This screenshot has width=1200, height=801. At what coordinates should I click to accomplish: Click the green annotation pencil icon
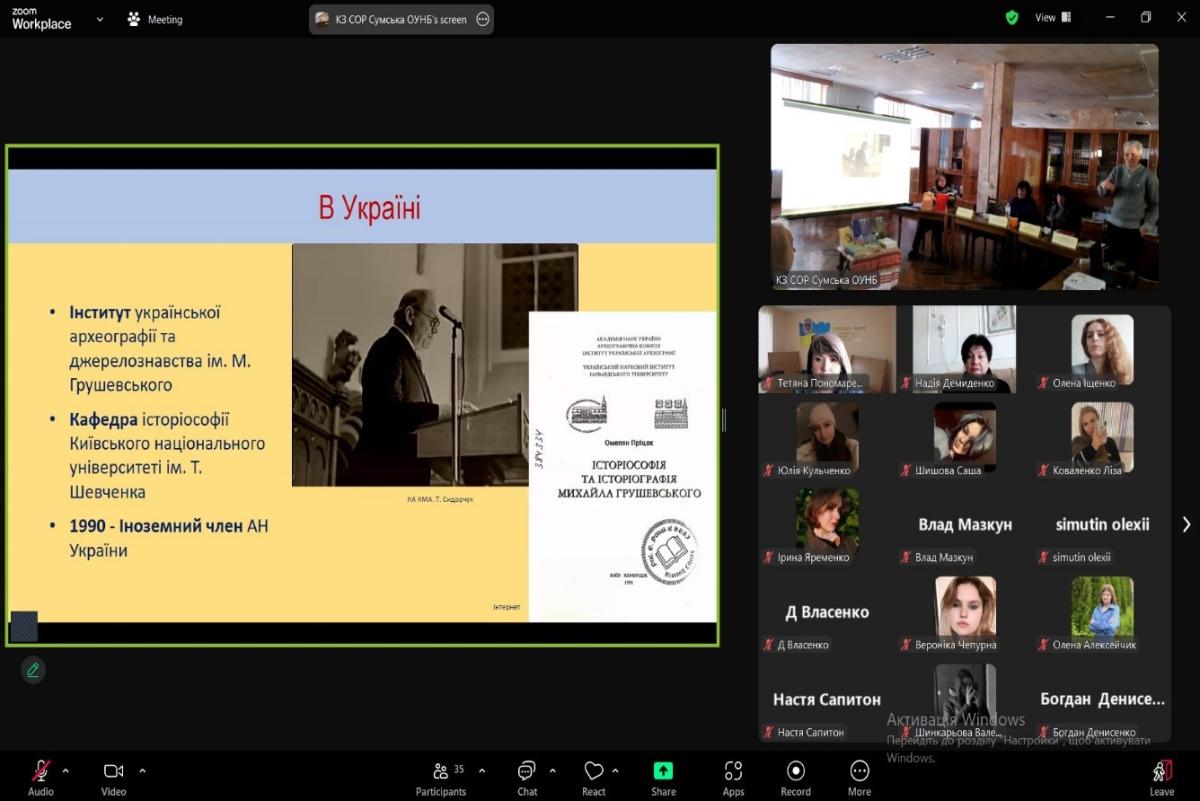[x=33, y=670]
